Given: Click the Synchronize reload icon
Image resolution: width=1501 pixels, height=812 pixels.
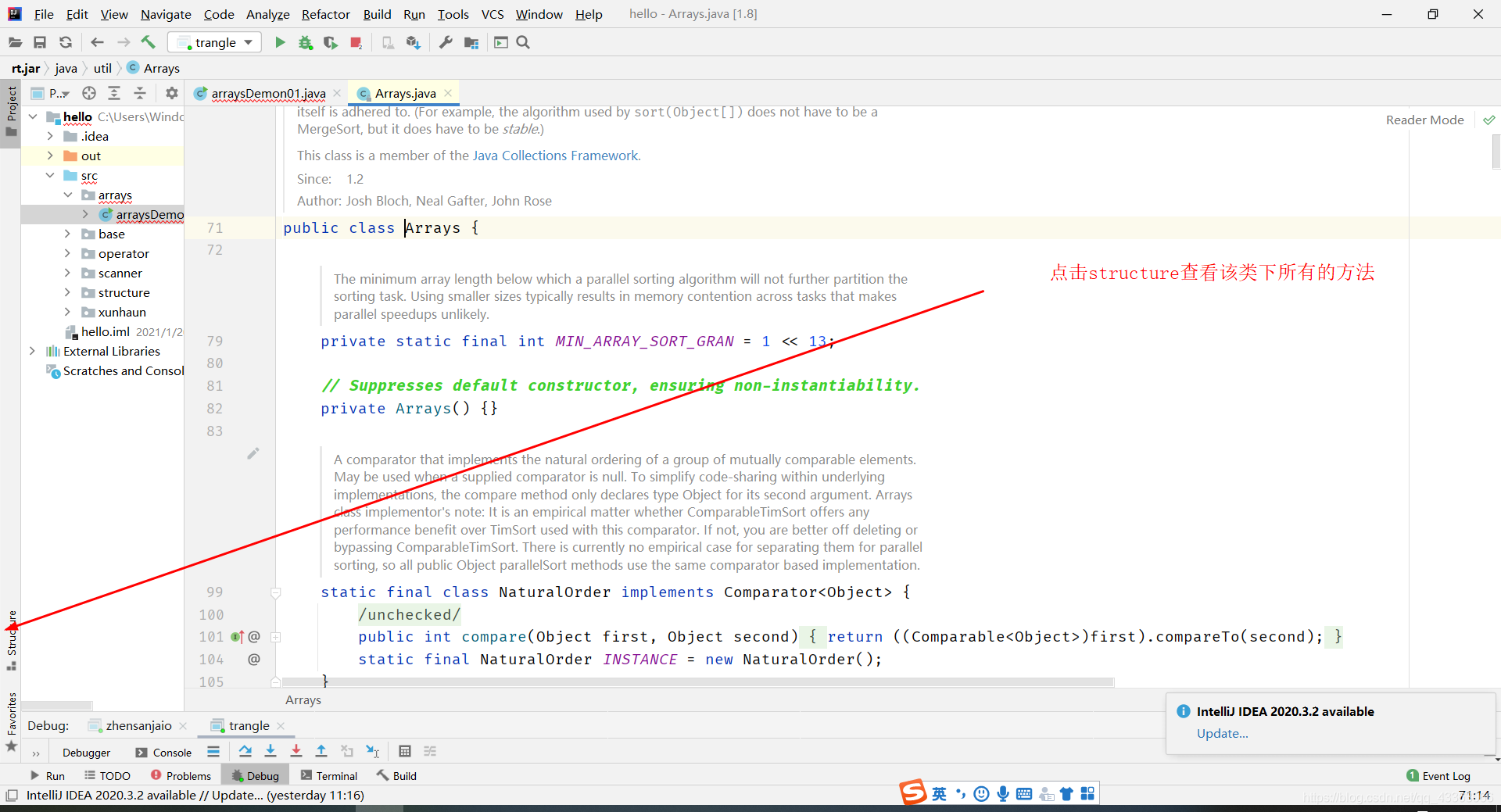Looking at the screenshot, I should coord(66,42).
